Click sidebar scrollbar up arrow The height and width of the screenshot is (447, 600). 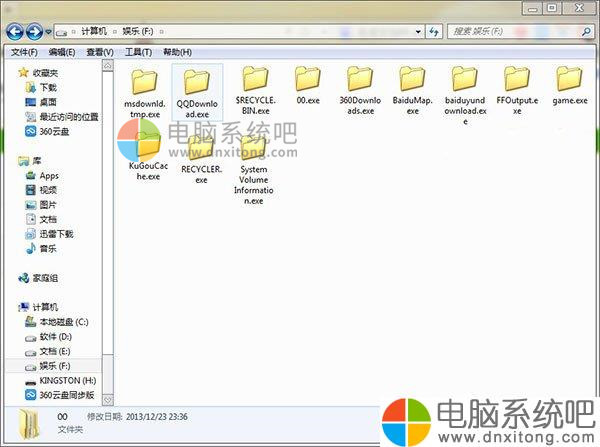(x=108, y=65)
